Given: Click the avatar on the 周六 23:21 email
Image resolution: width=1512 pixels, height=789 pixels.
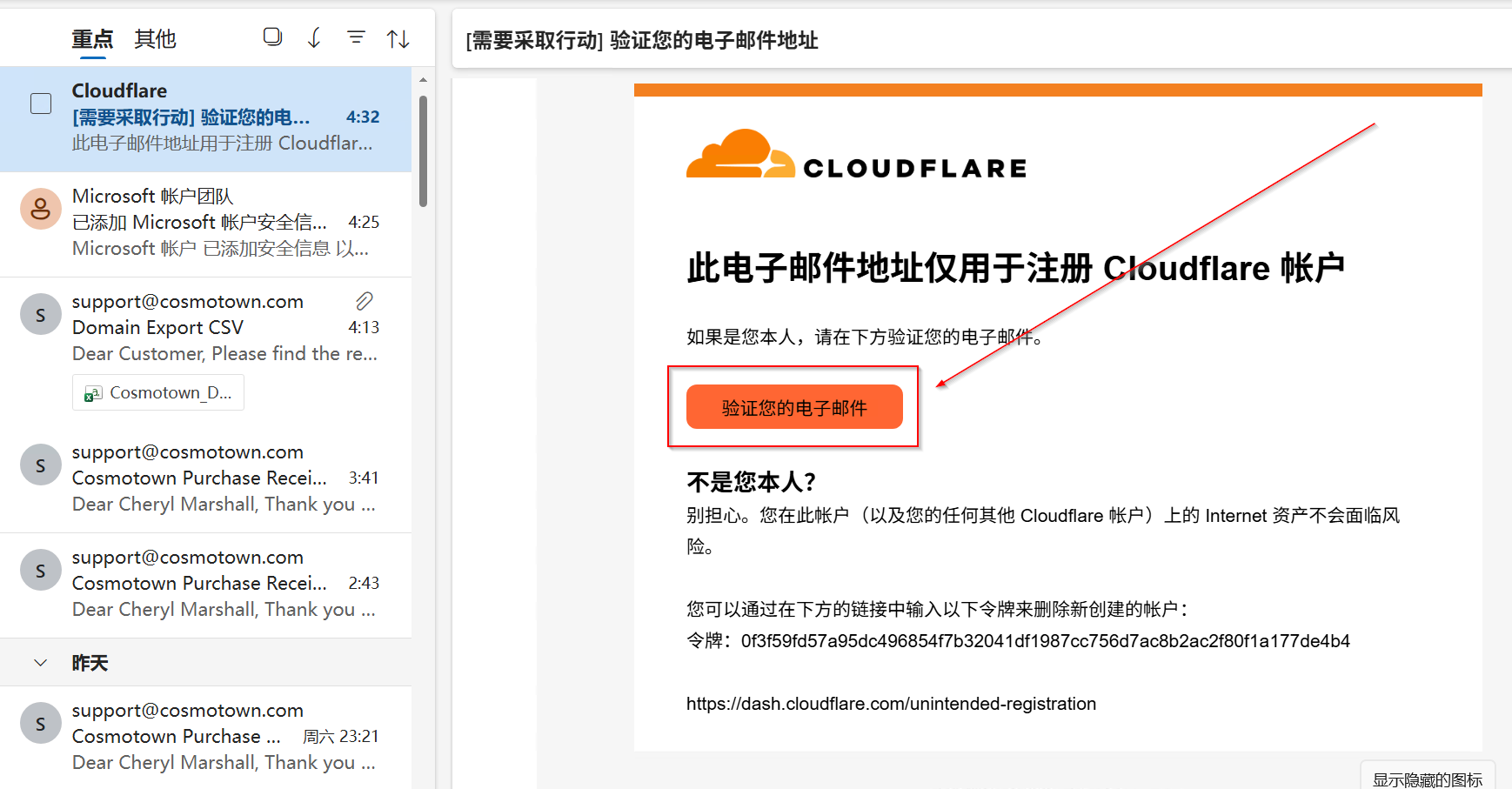Looking at the screenshot, I should 41,723.
